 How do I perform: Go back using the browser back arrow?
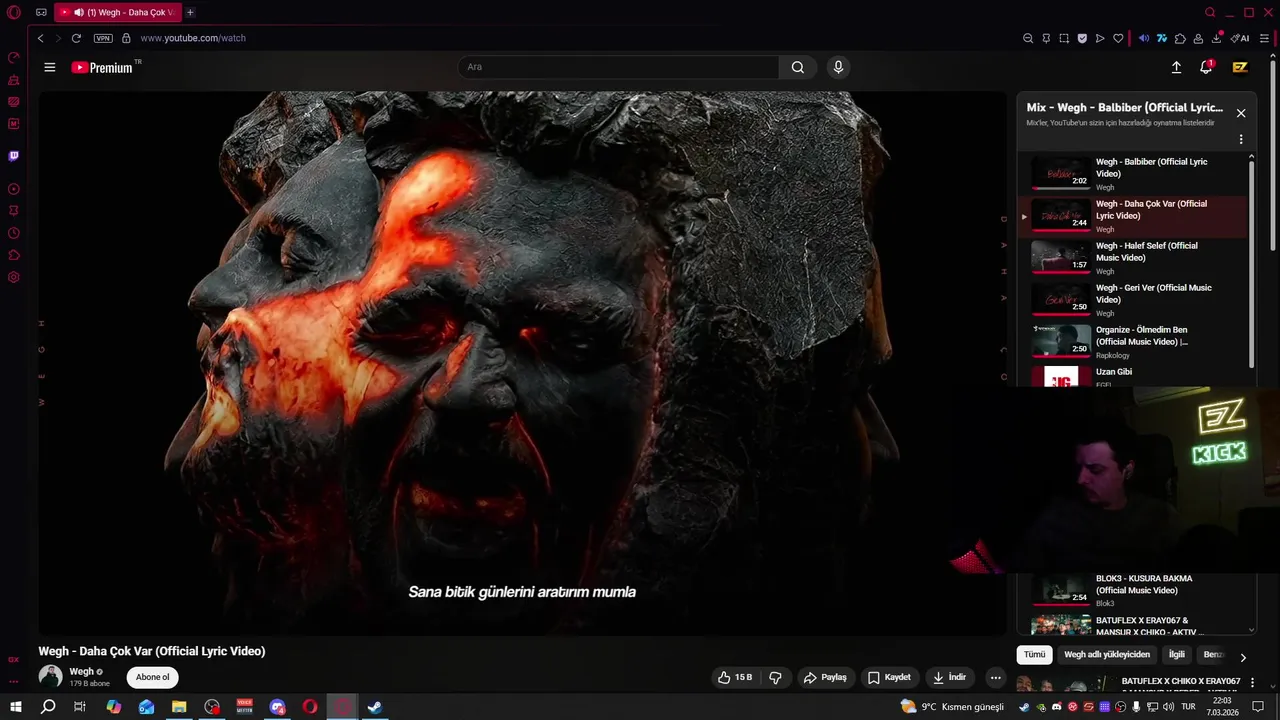40,38
